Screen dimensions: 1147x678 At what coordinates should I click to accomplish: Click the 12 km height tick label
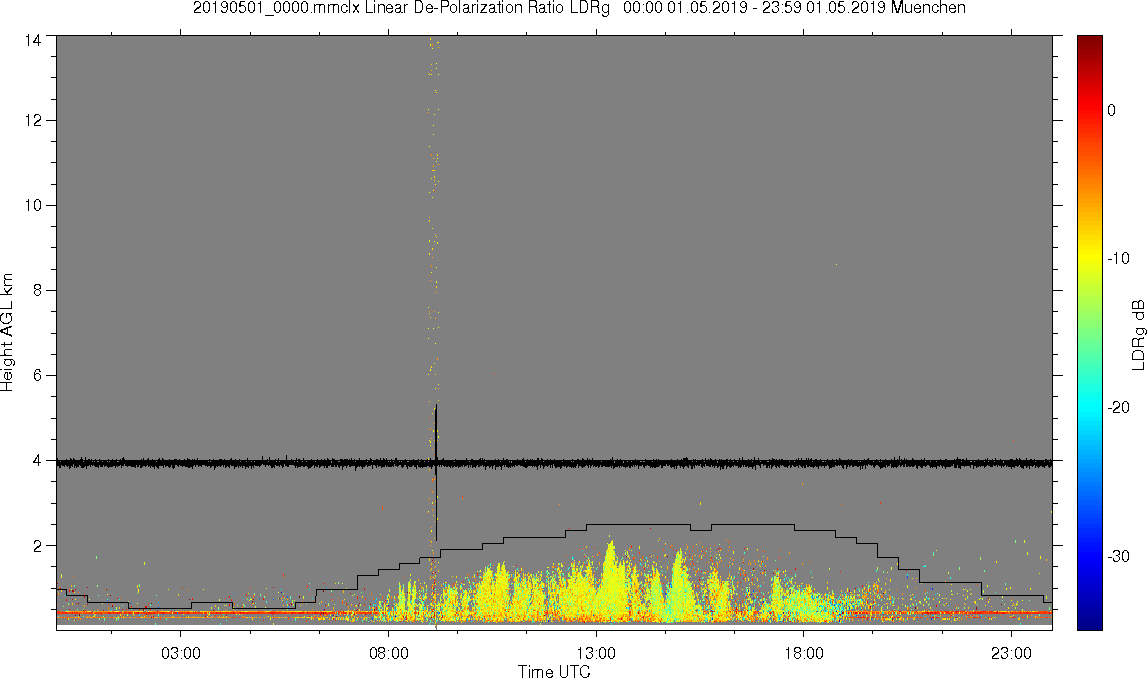pyautogui.click(x=33, y=121)
